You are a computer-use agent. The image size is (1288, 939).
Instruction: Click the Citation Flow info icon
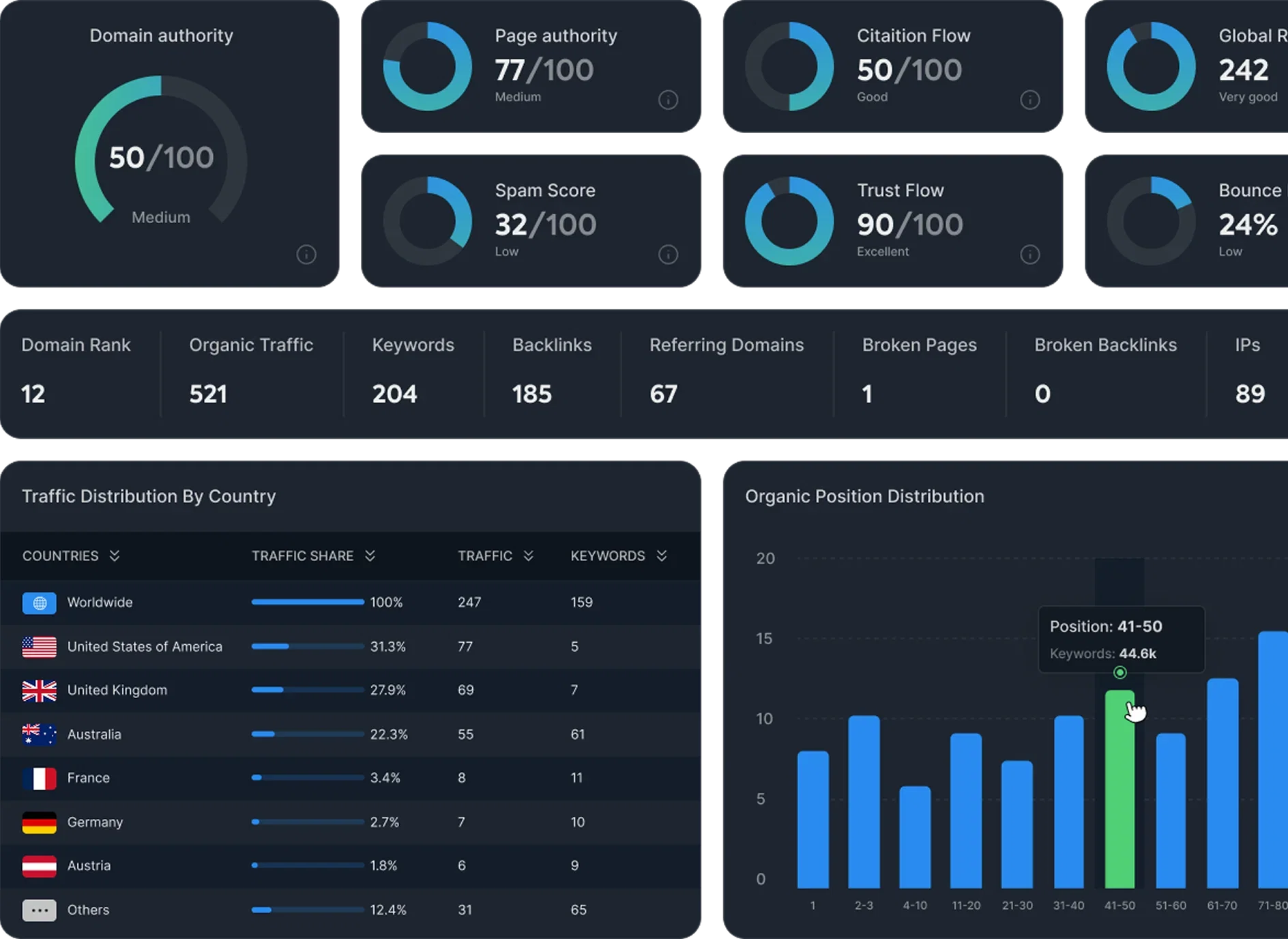coord(1029,100)
